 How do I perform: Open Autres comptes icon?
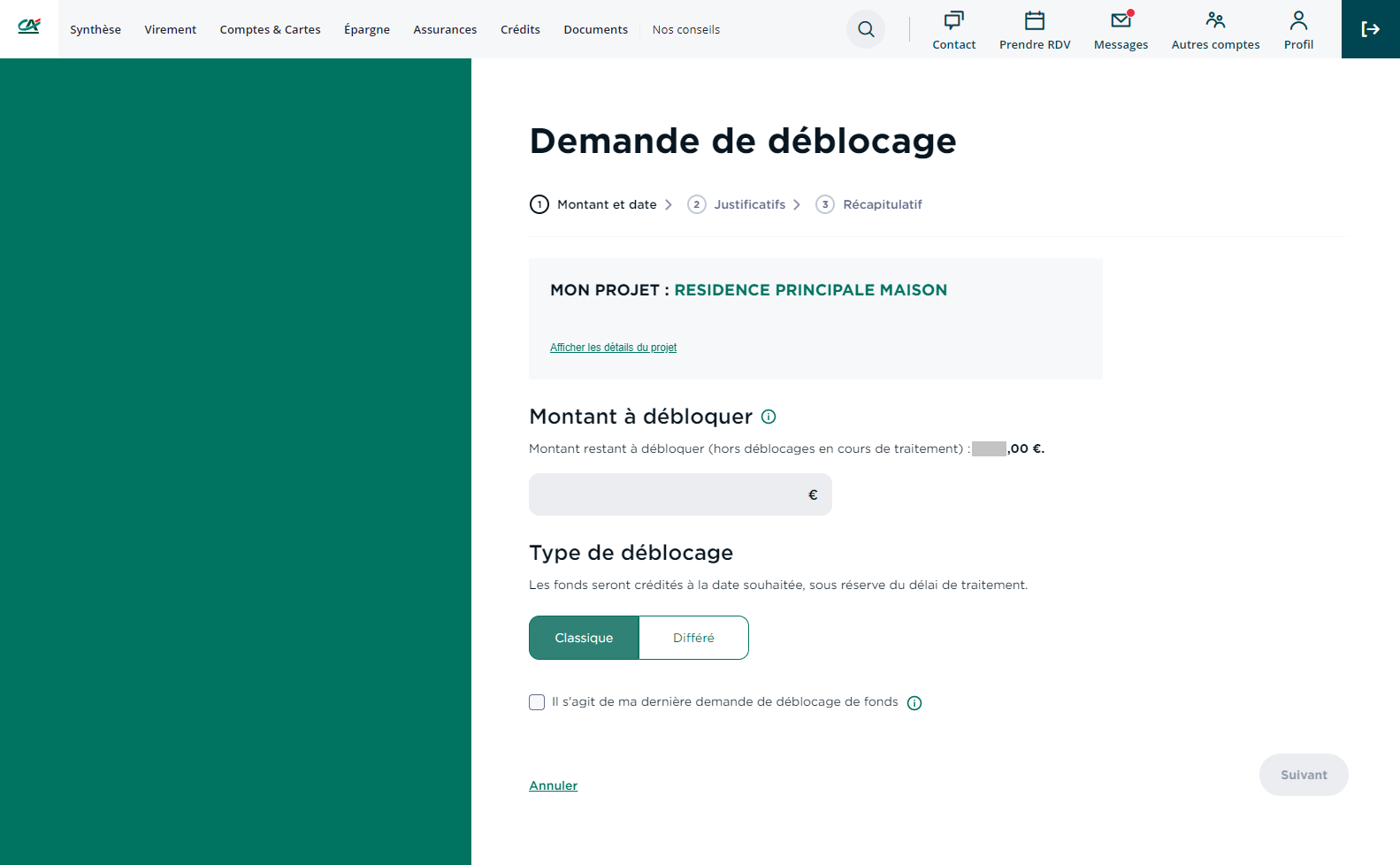1215,21
